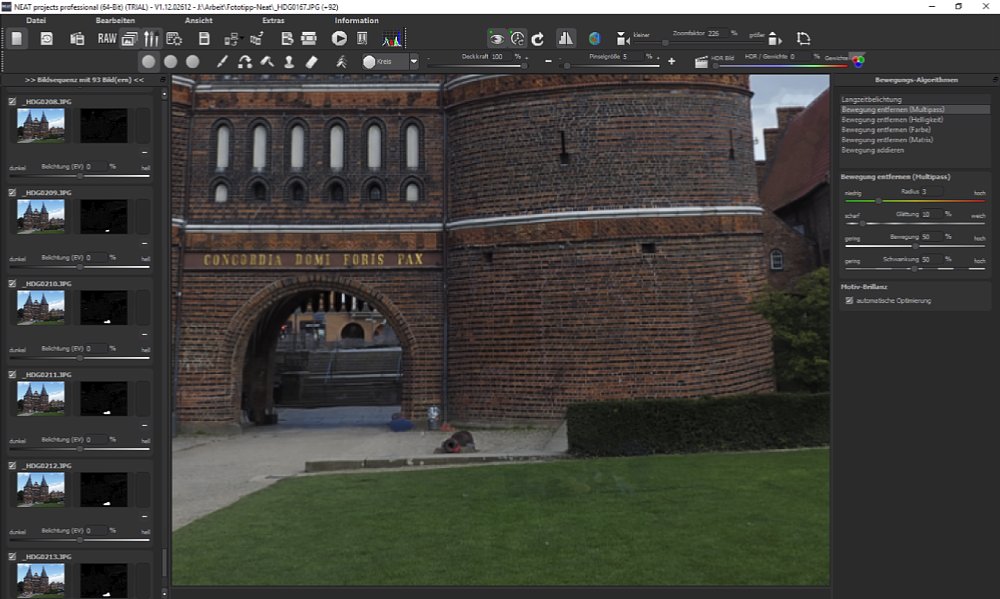Open the Bearbeiten menu

pos(115,20)
